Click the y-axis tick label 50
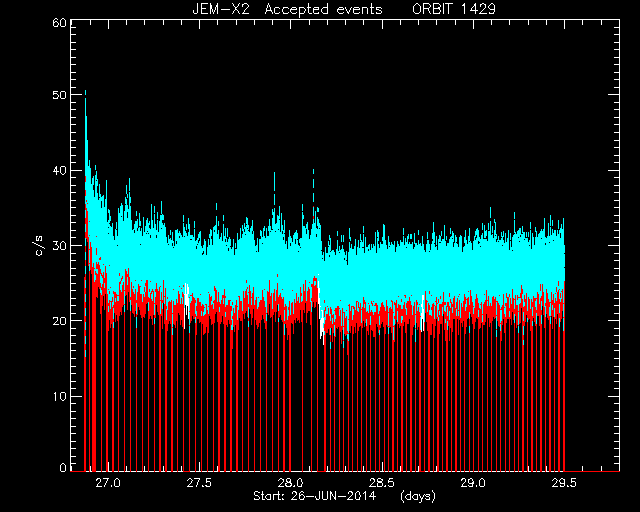The width and height of the screenshot is (640, 512). click(59, 95)
